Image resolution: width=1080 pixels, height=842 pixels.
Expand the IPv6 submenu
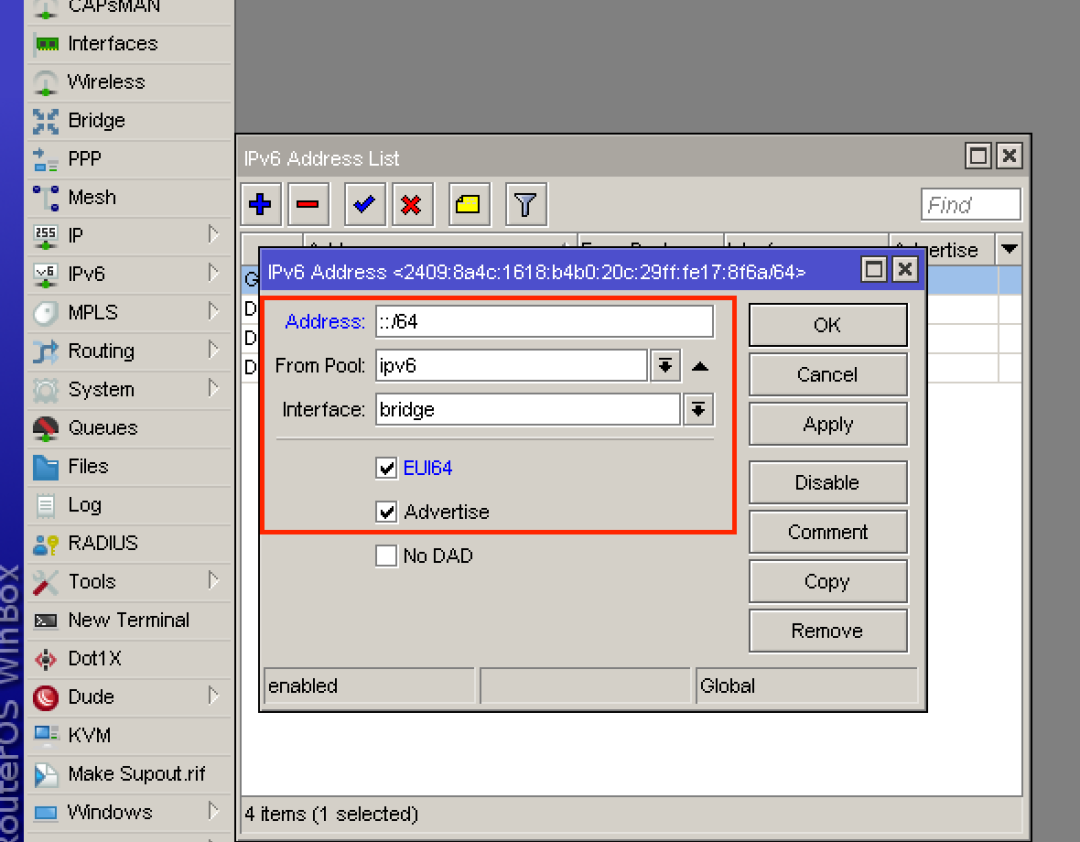(x=214, y=274)
